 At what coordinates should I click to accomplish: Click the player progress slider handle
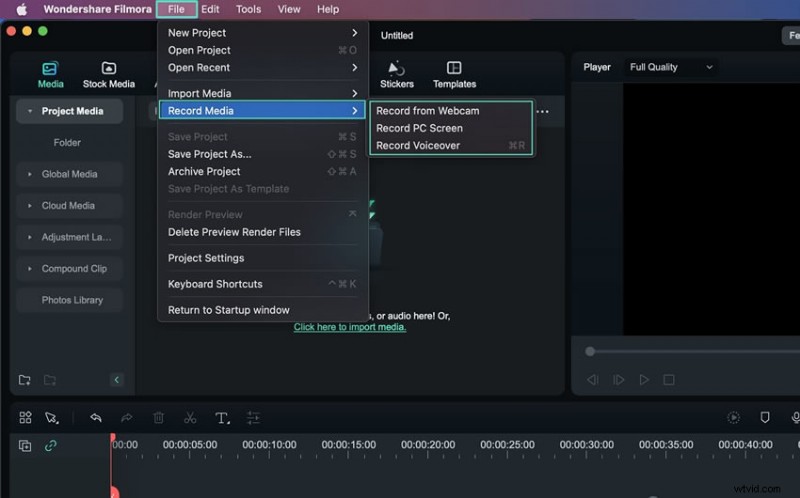click(x=590, y=352)
